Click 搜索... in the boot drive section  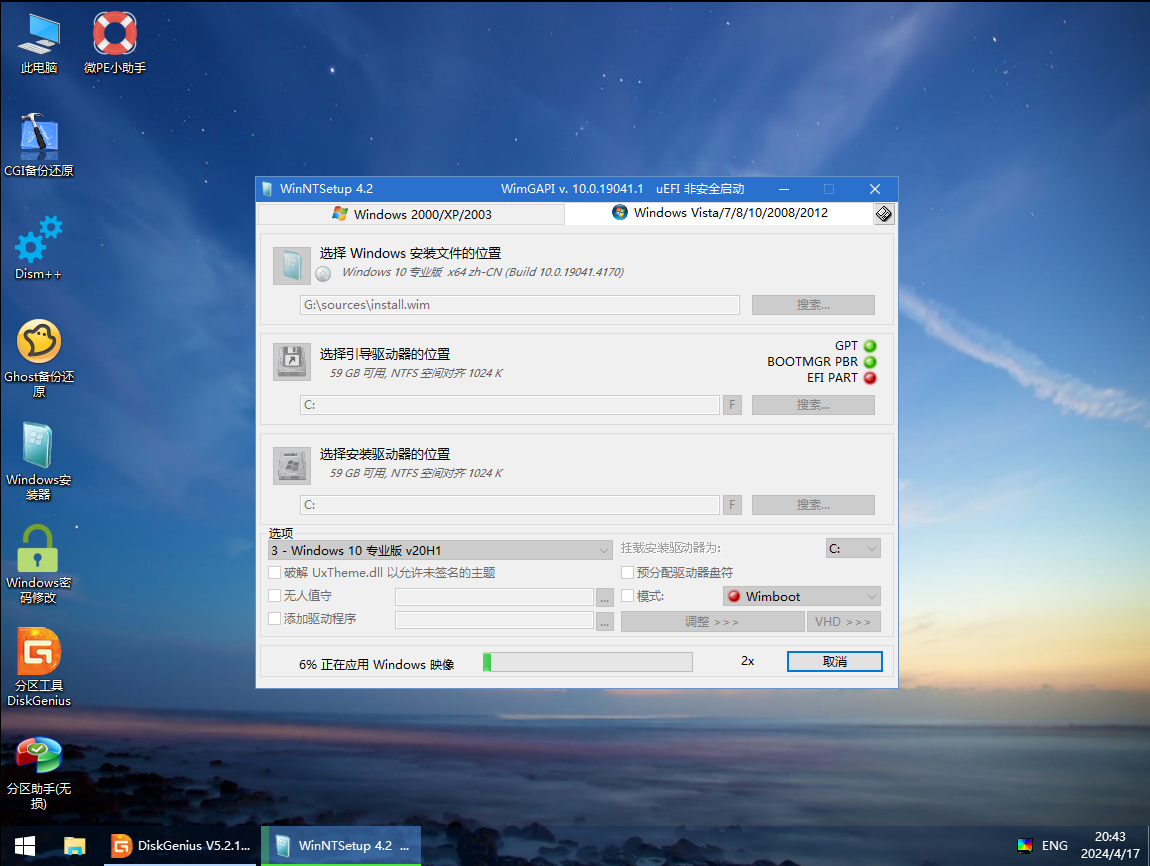click(813, 405)
